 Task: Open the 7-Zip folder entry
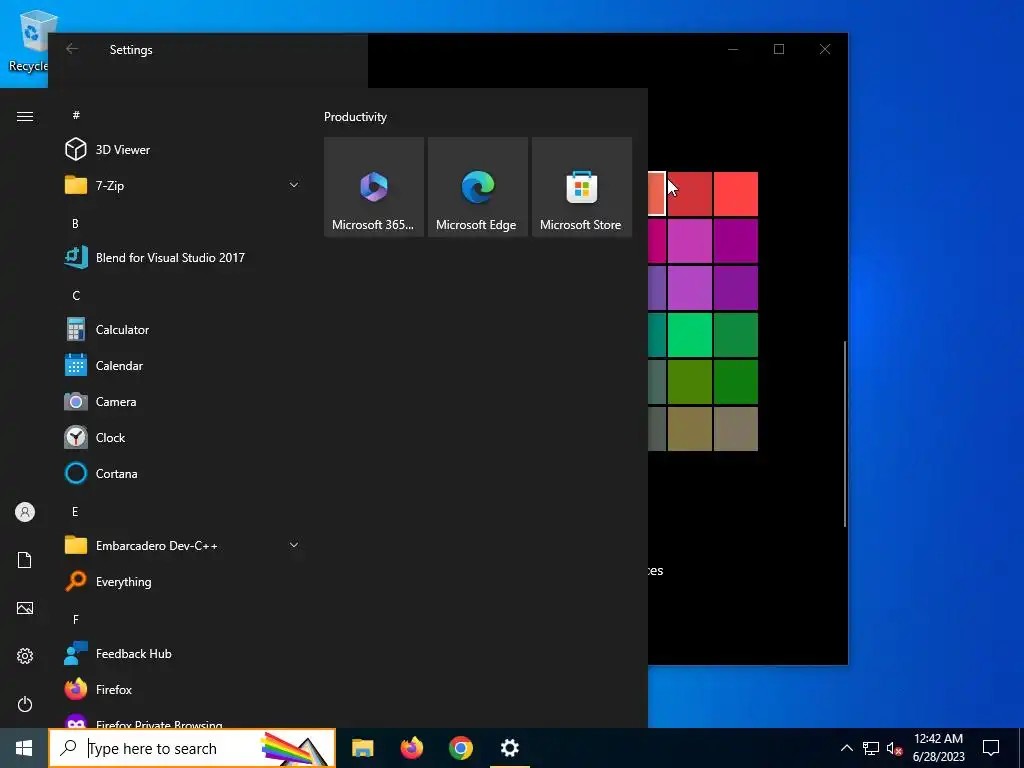[x=183, y=185]
